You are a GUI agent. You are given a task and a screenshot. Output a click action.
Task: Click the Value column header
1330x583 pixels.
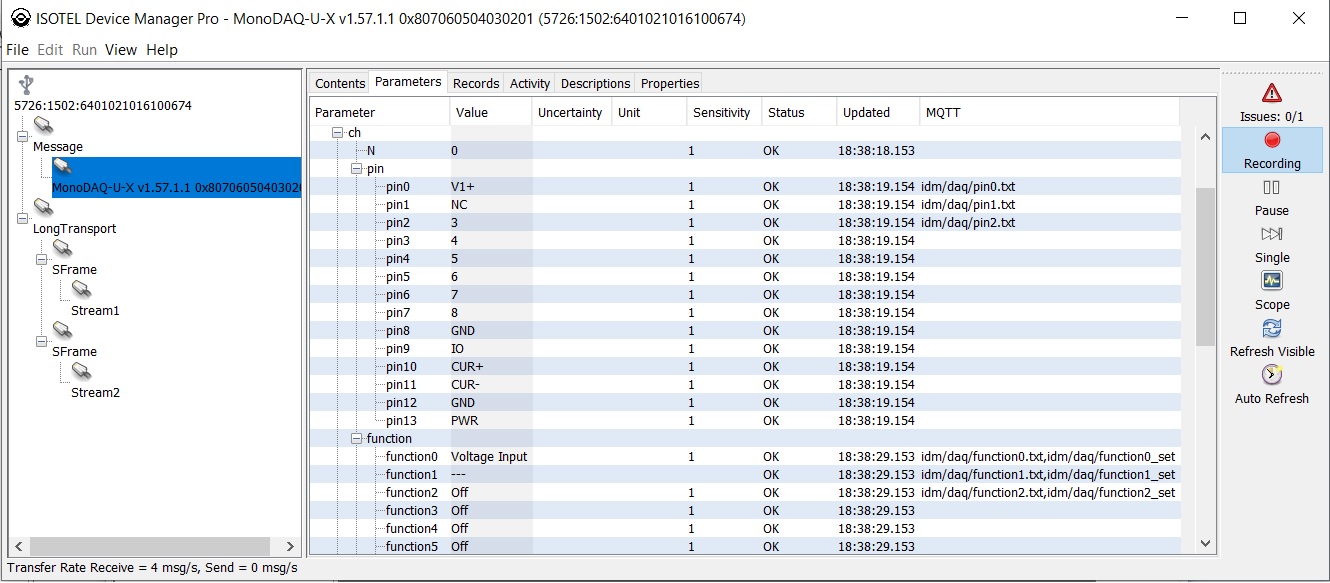491,113
